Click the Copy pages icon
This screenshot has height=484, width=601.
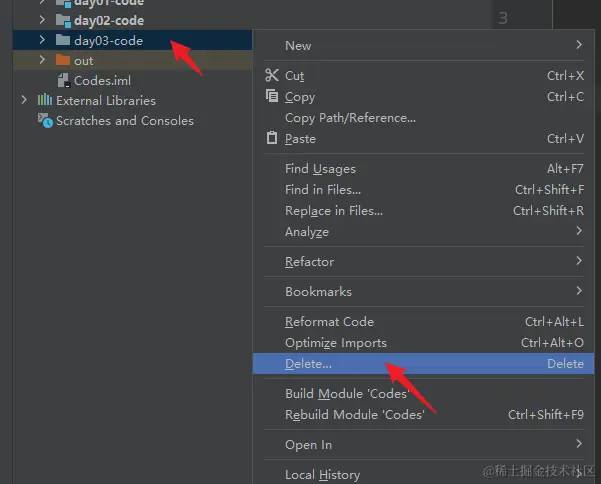(x=272, y=96)
